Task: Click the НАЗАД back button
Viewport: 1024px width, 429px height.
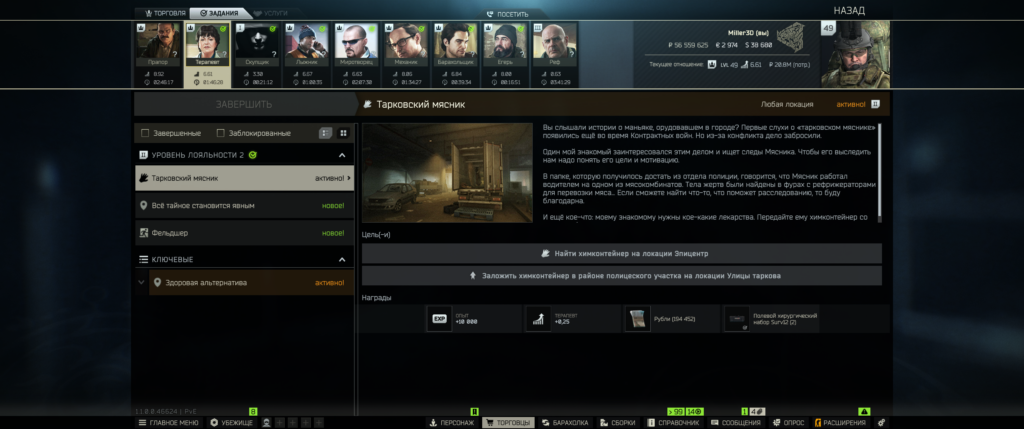Action: [849, 10]
